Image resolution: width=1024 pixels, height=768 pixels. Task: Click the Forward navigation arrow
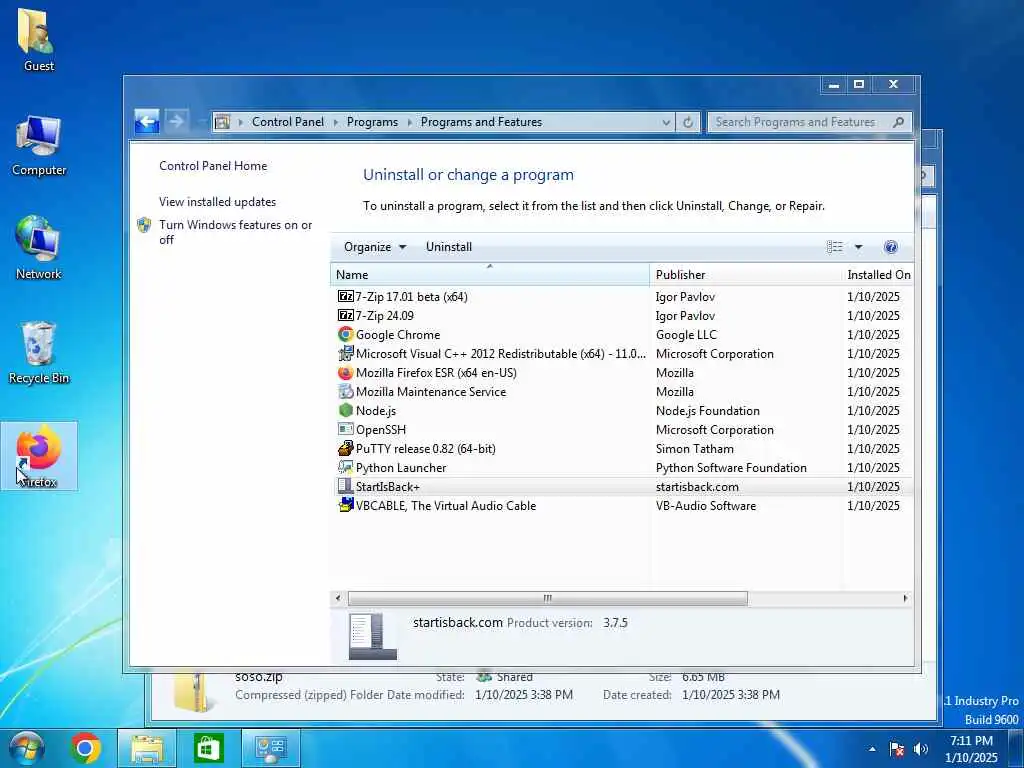tap(176, 121)
